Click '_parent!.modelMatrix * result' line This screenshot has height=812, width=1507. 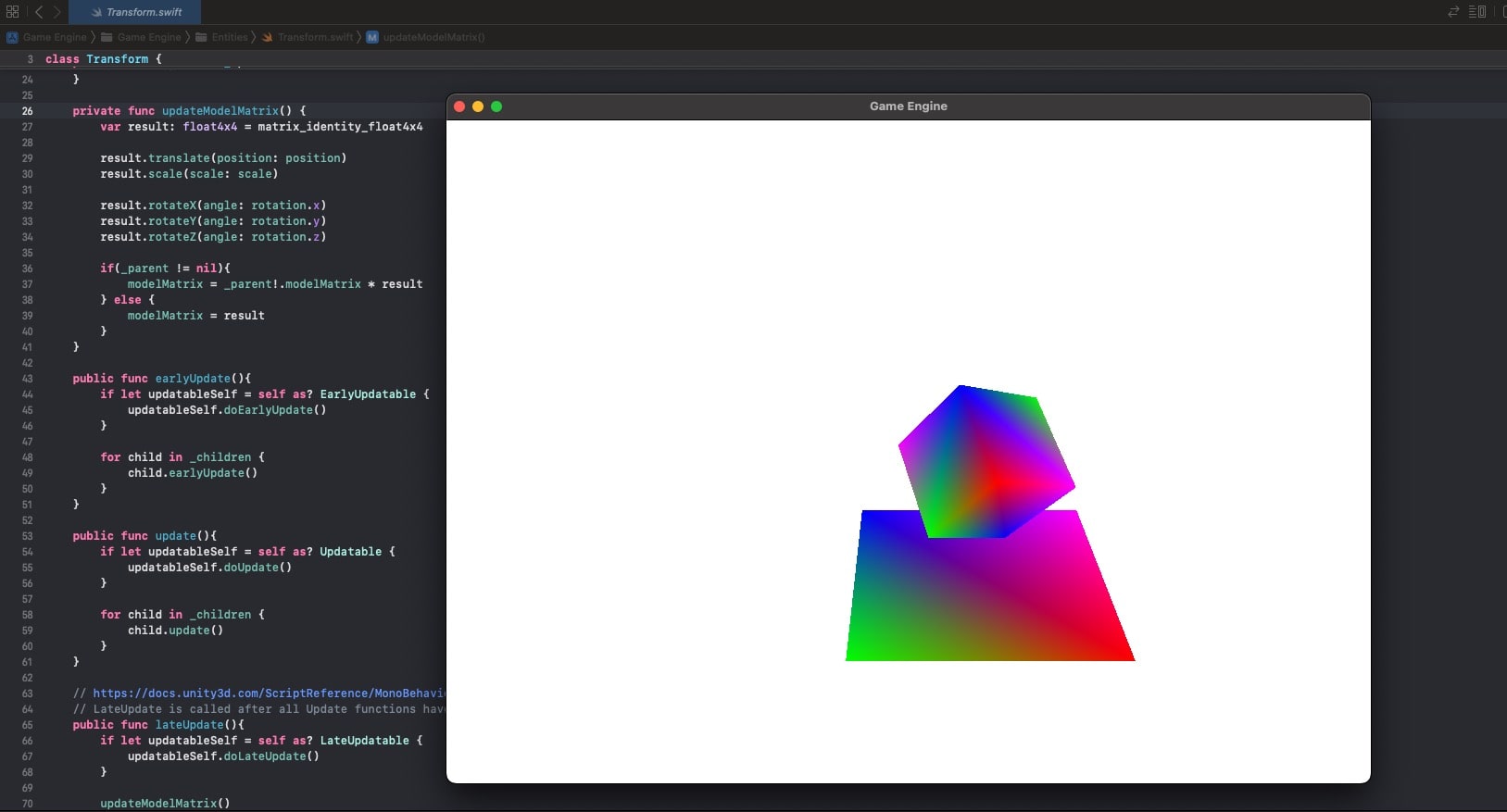323,284
